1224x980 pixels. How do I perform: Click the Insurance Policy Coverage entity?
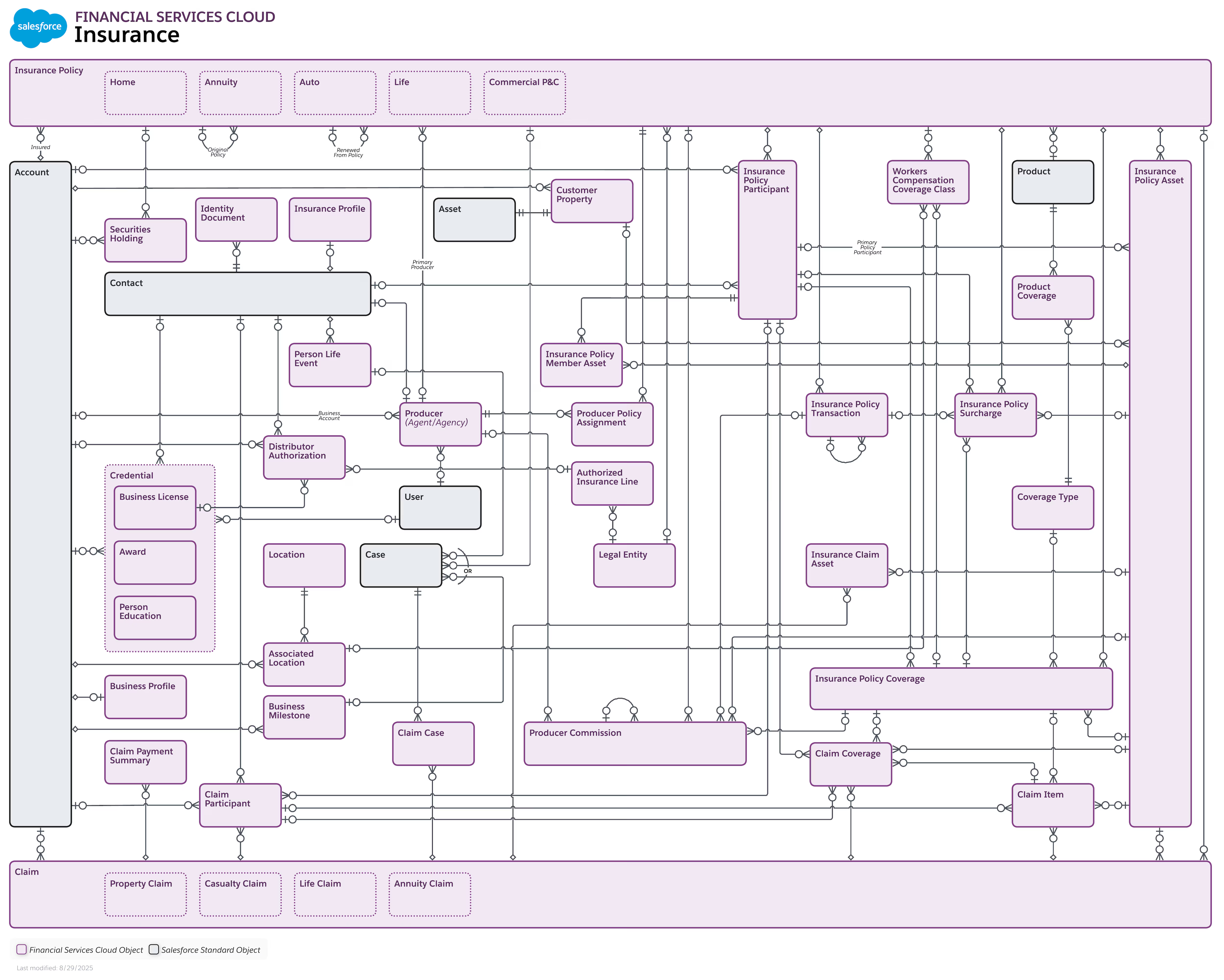(x=961, y=689)
